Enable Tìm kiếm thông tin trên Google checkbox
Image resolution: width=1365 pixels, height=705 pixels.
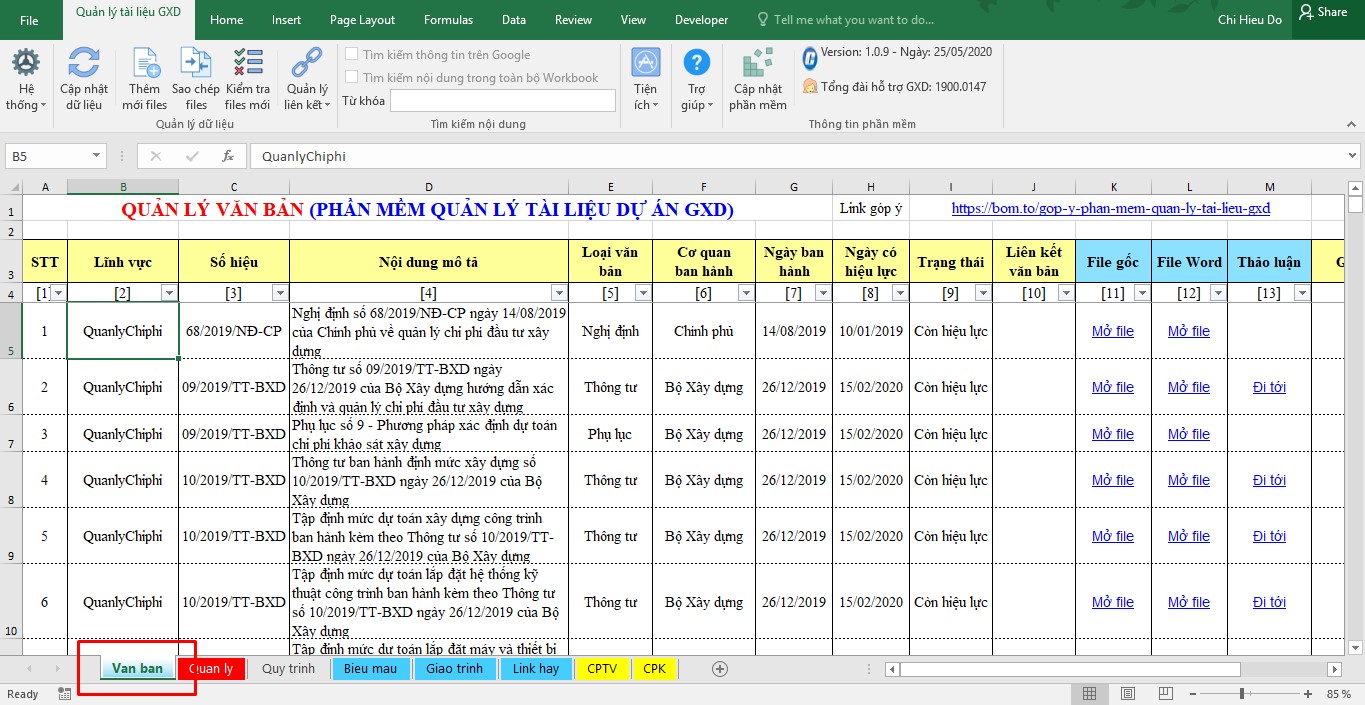point(351,55)
